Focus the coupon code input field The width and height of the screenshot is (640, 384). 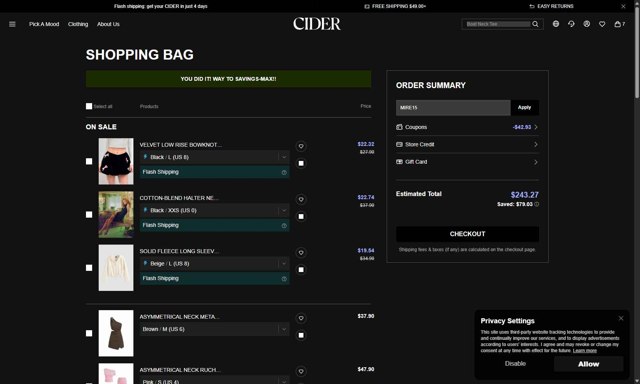point(453,108)
